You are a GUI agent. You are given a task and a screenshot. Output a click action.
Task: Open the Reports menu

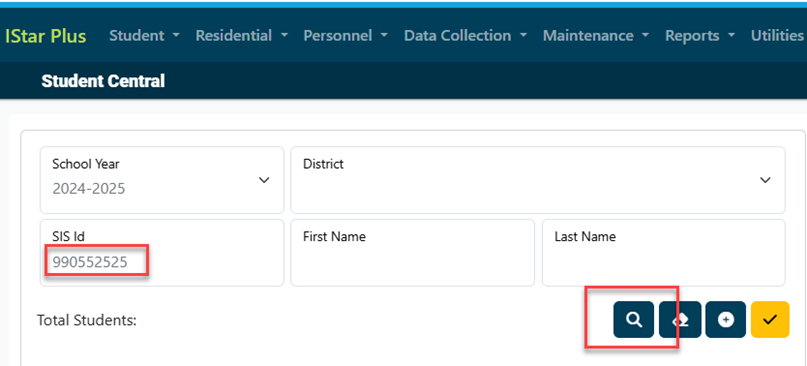pyautogui.click(x=700, y=36)
